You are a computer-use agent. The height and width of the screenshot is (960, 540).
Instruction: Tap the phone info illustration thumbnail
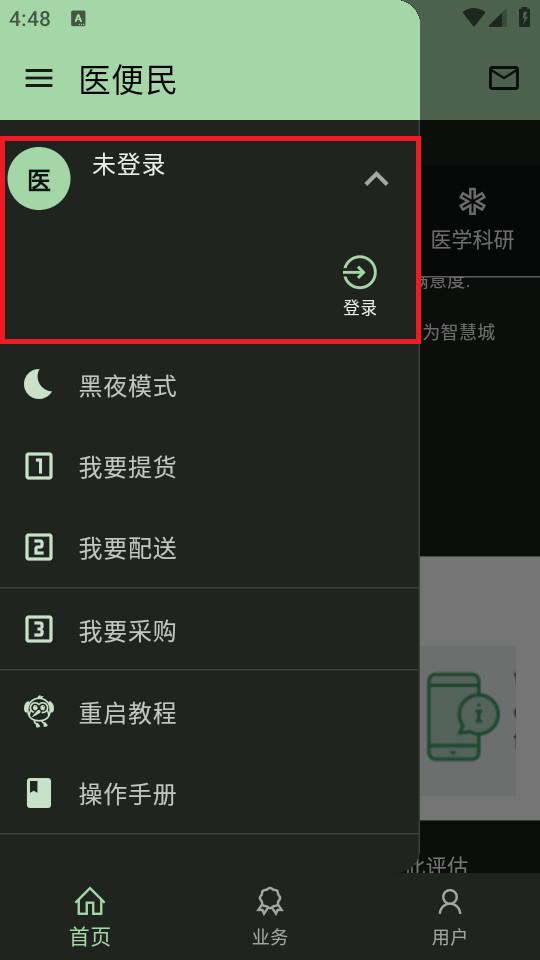click(x=463, y=717)
